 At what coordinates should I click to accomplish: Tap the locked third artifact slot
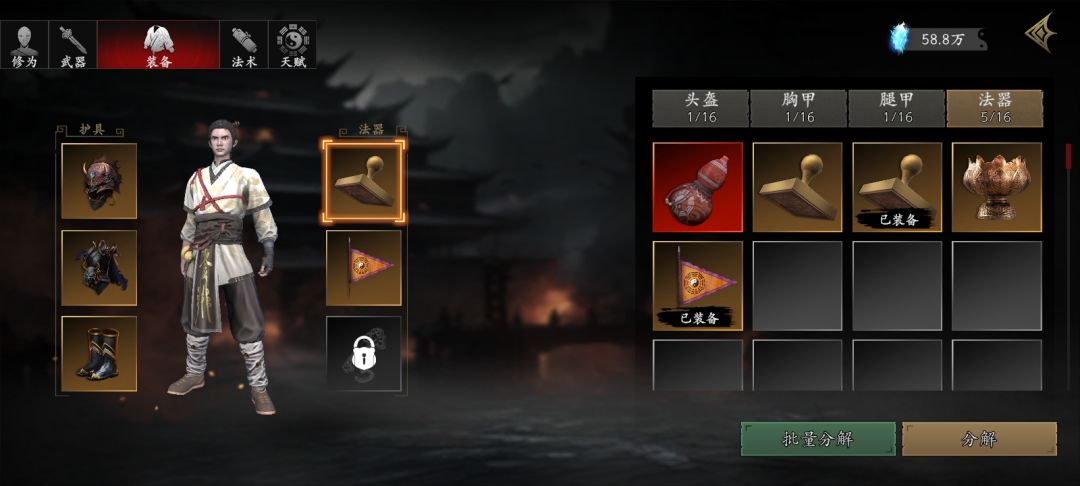tap(364, 354)
